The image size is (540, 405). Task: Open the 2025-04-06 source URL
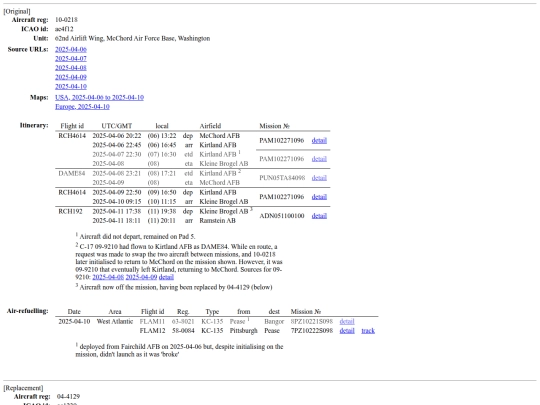(x=71, y=49)
